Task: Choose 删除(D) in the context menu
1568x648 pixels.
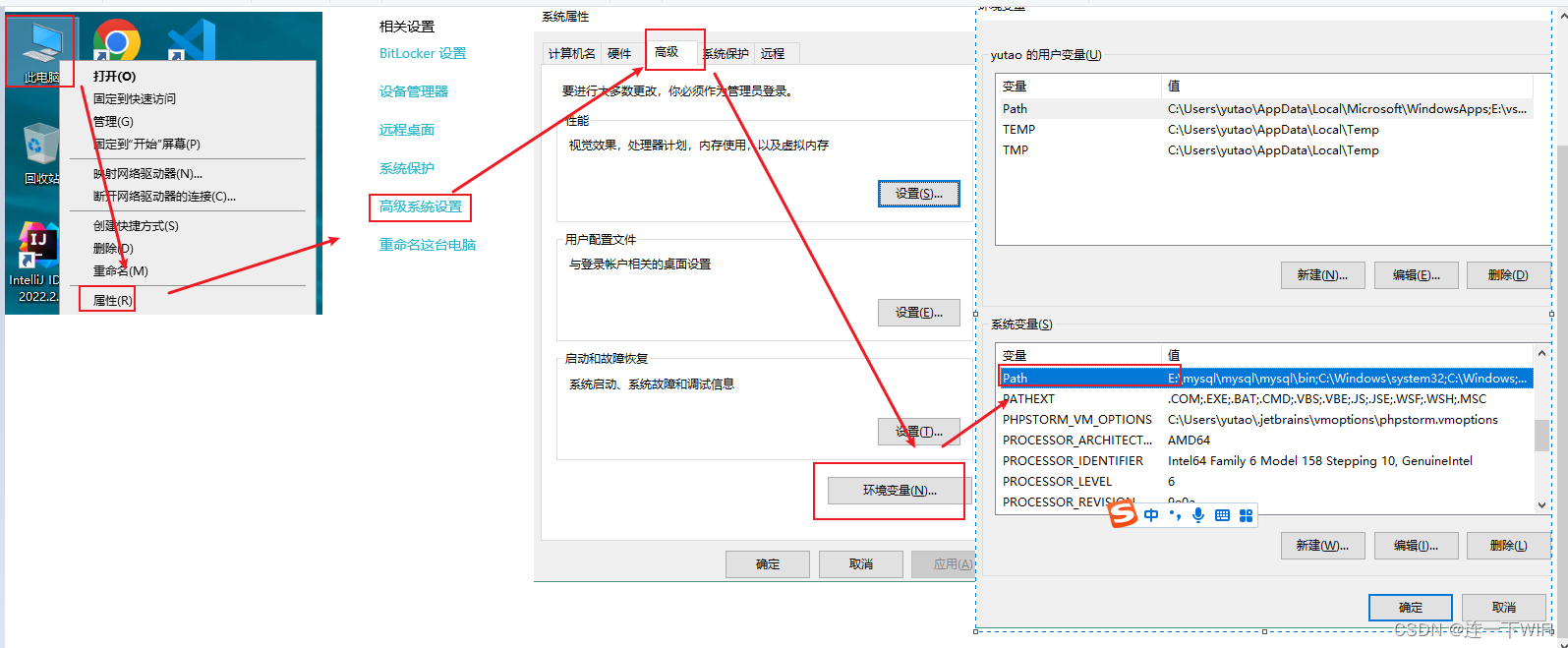Action: 113,248
